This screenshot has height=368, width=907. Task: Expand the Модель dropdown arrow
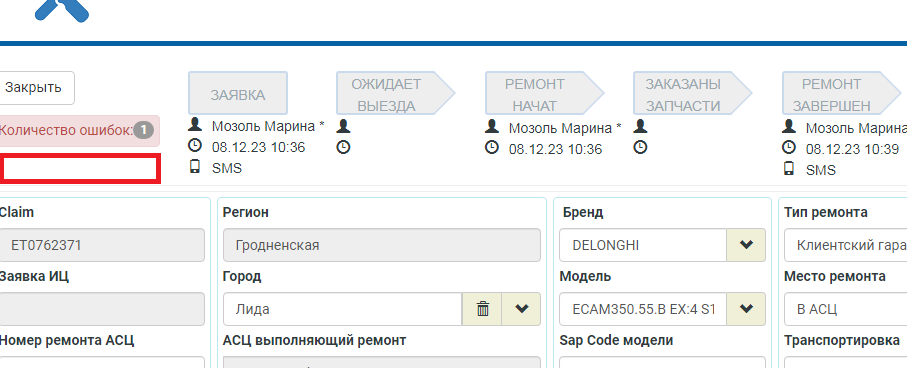tap(746, 309)
